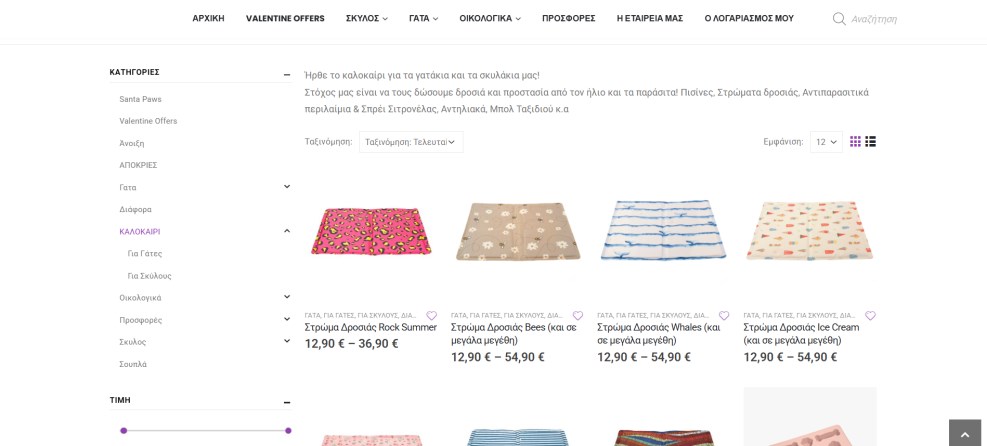Open the Για Γάτες subcategory link
Screen dimensions: 987x446
[x=145, y=254]
